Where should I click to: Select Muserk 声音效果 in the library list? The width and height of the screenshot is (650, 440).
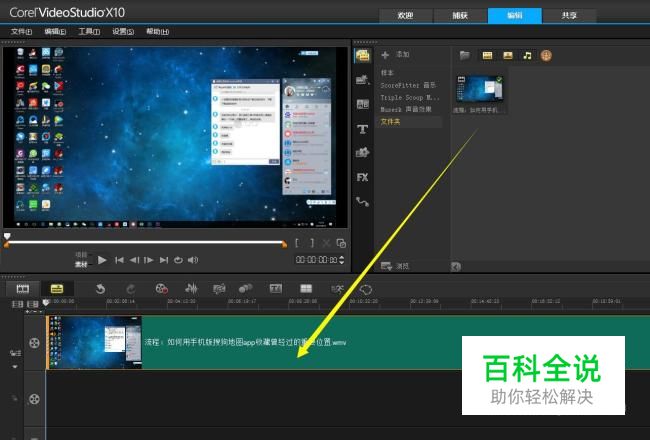point(406,109)
